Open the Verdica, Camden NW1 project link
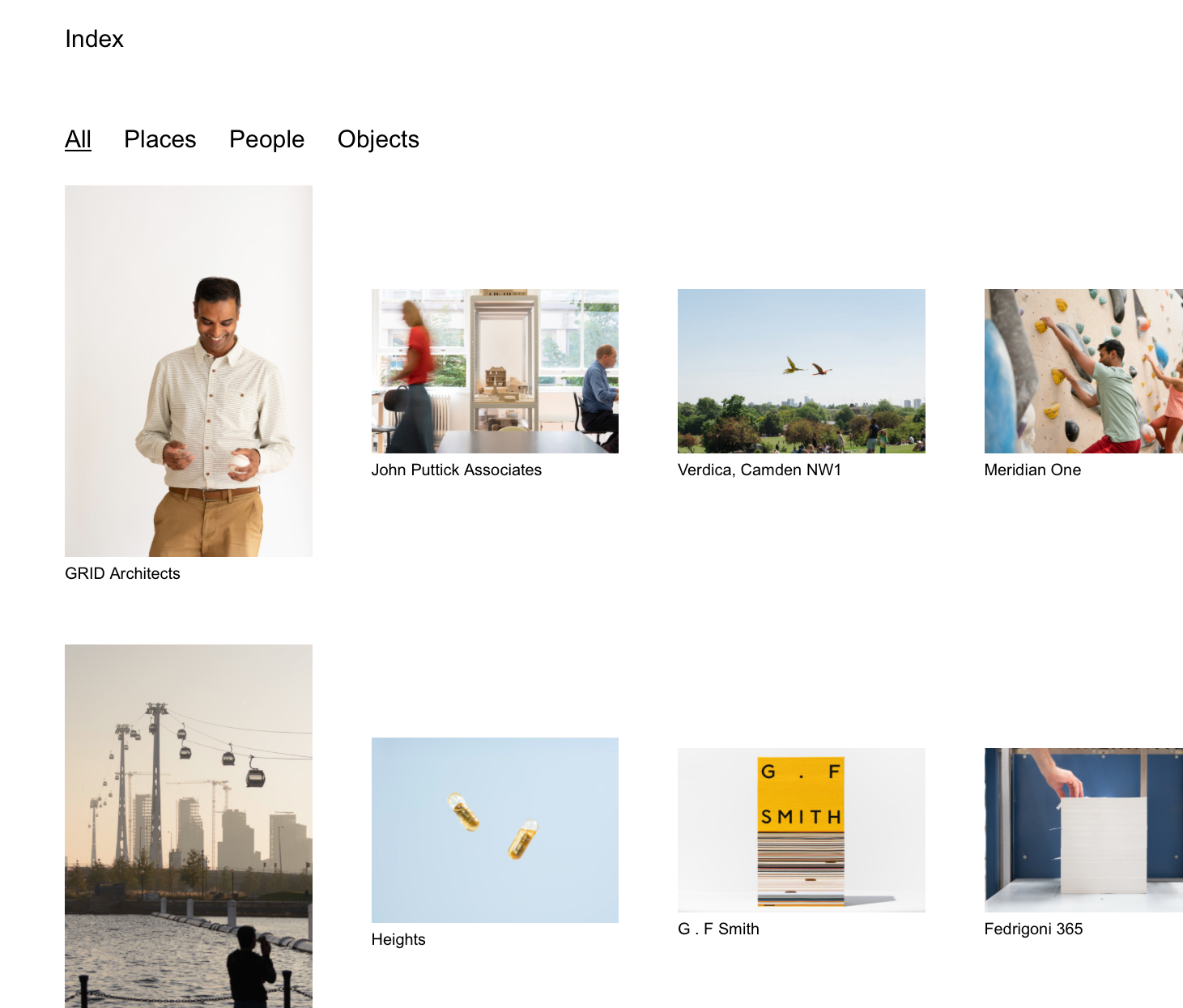This screenshot has width=1183, height=1008. click(760, 470)
